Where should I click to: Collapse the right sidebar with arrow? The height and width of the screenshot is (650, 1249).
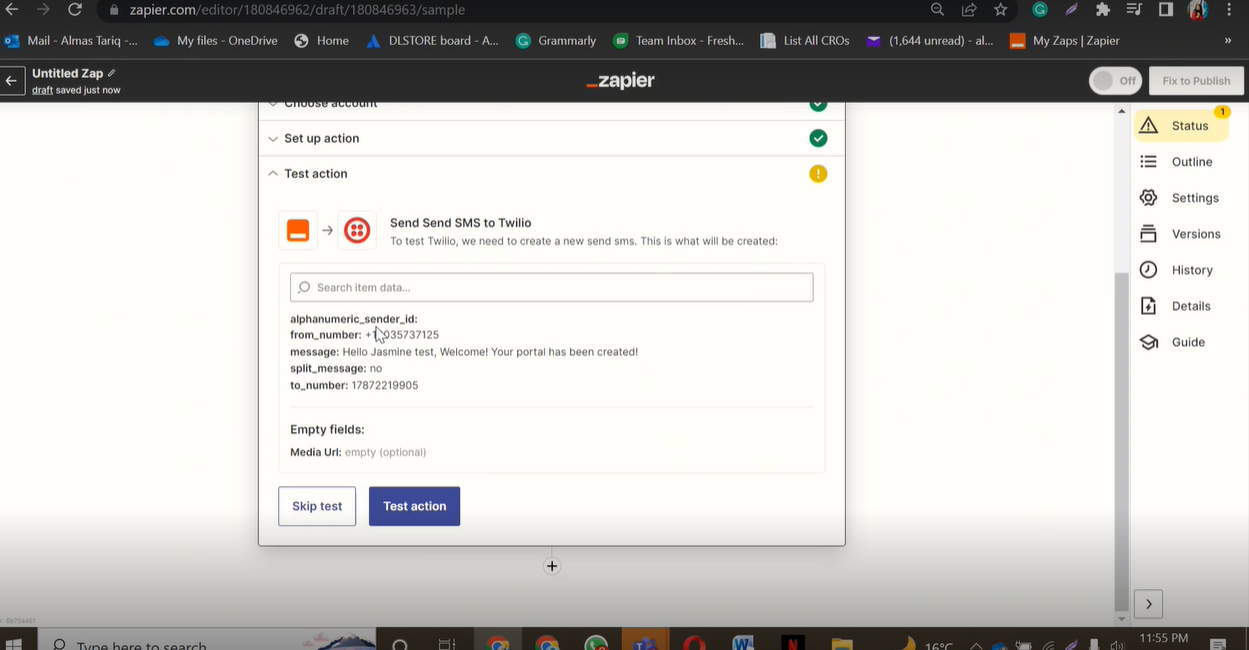click(1148, 603)
